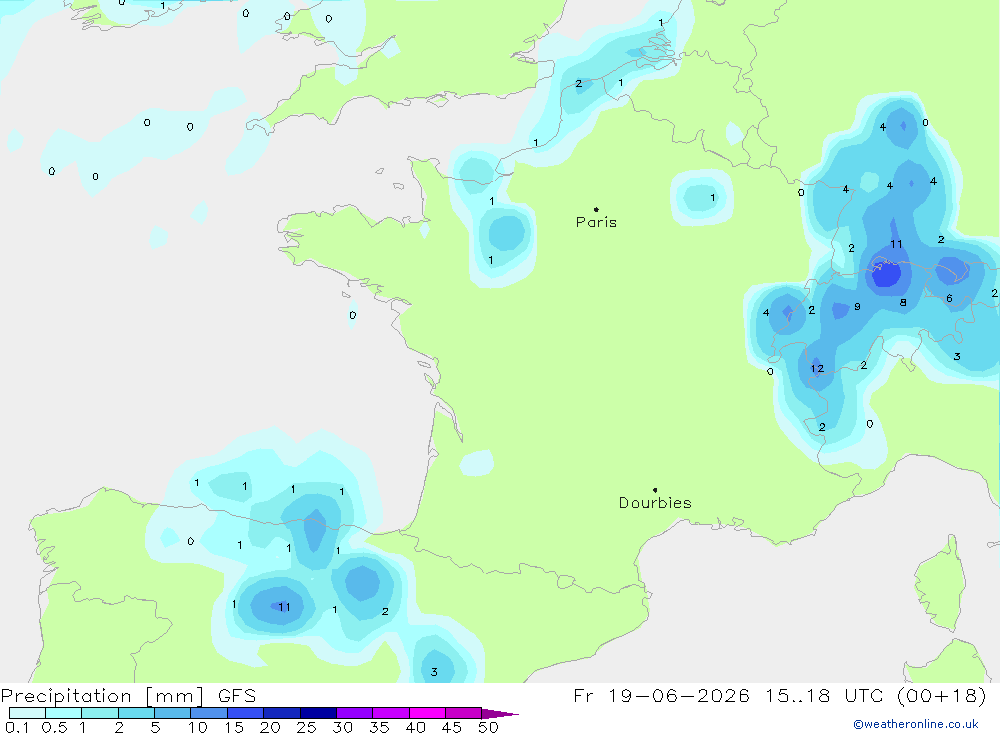
Task: Click the legend scale label "20"
Action: pyautogui.click(x=270, y=727)
